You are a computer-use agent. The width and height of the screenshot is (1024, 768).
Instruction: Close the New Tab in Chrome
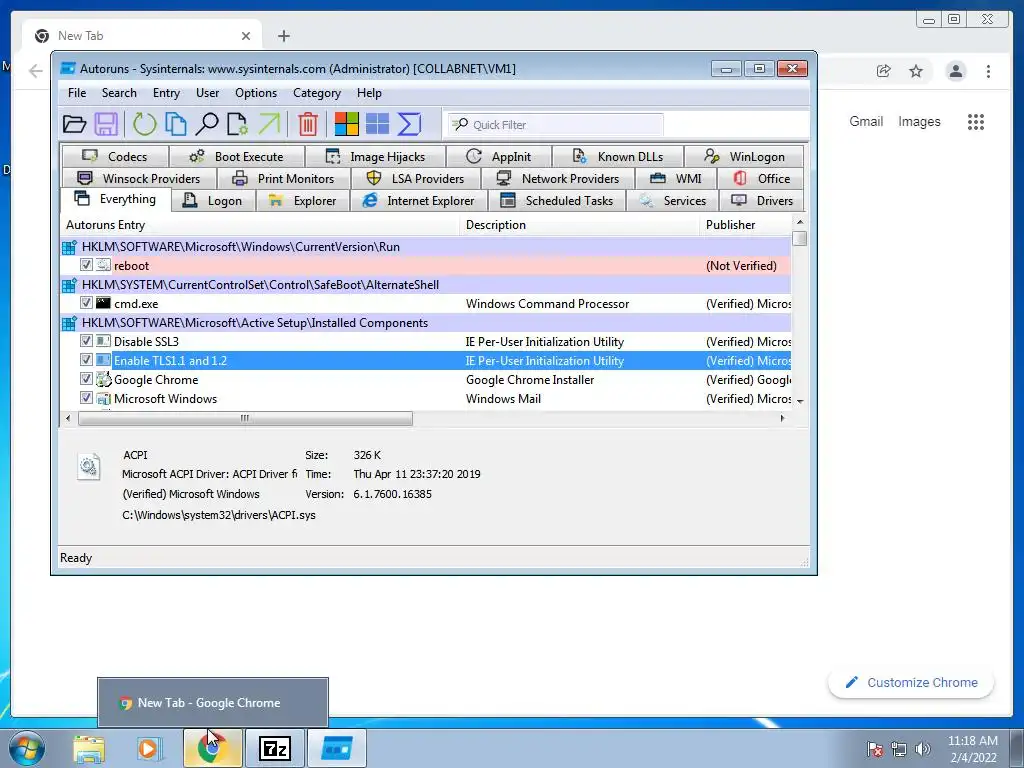[x=246, y=36]
